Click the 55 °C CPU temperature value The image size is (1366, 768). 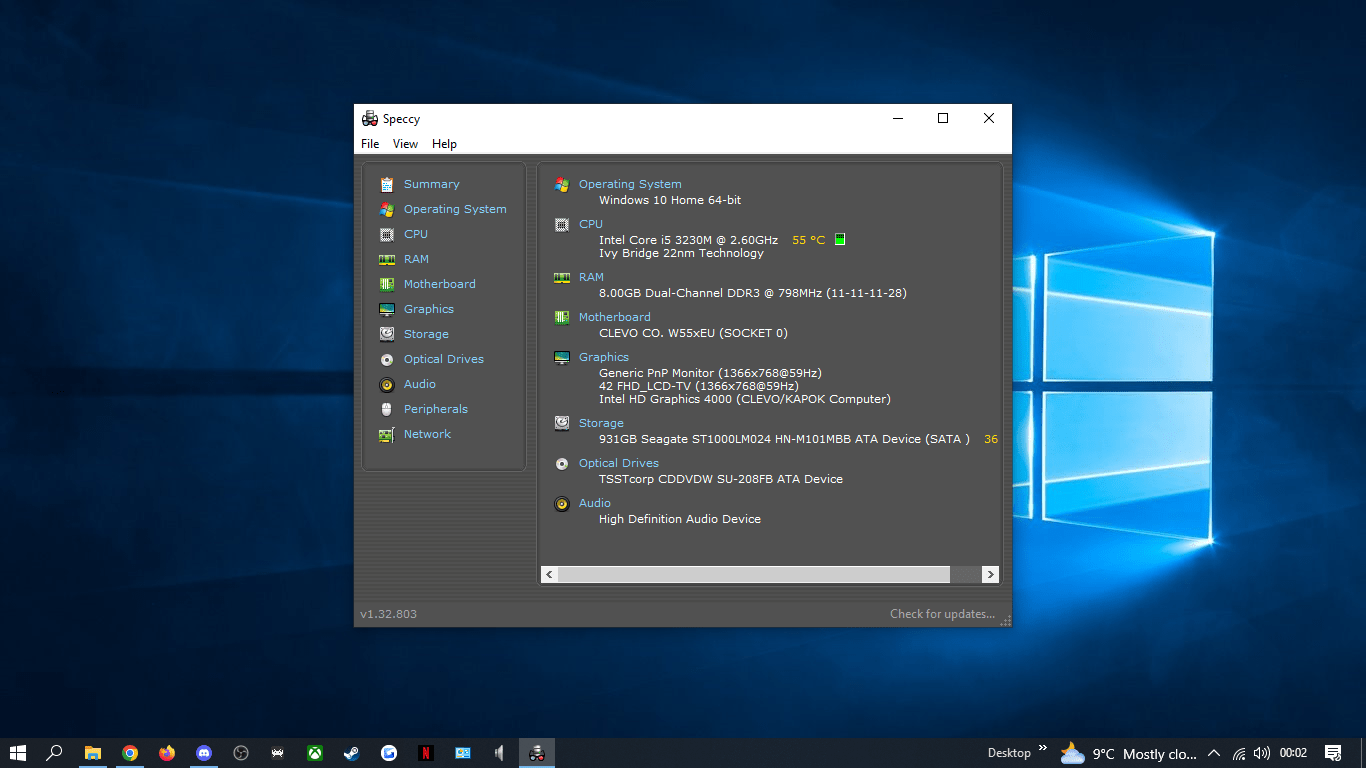[809, 240]
